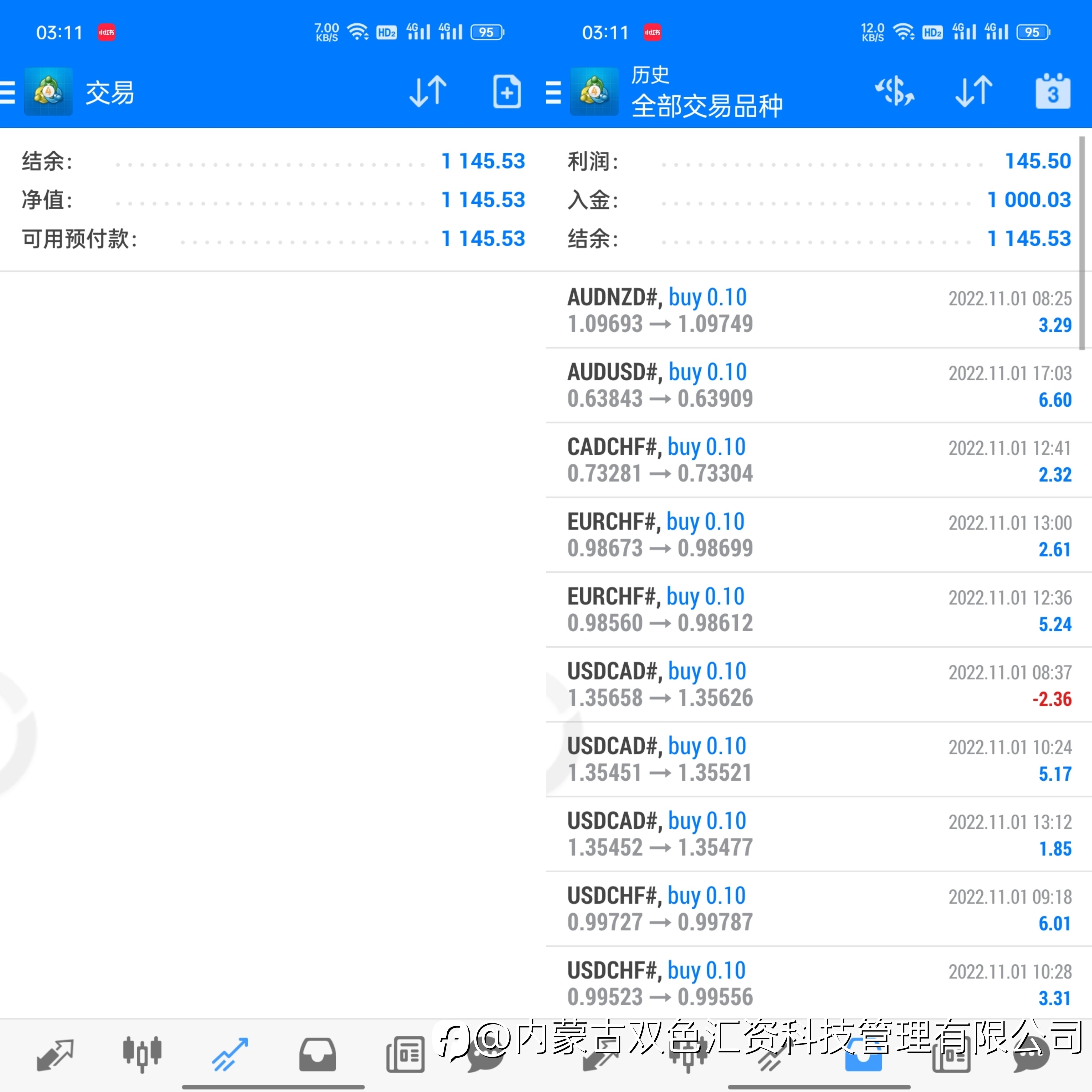Open the symbol filter dollar icon in 历史
This screenshot has height=1092, width=1092.
[x=895, y=91]
